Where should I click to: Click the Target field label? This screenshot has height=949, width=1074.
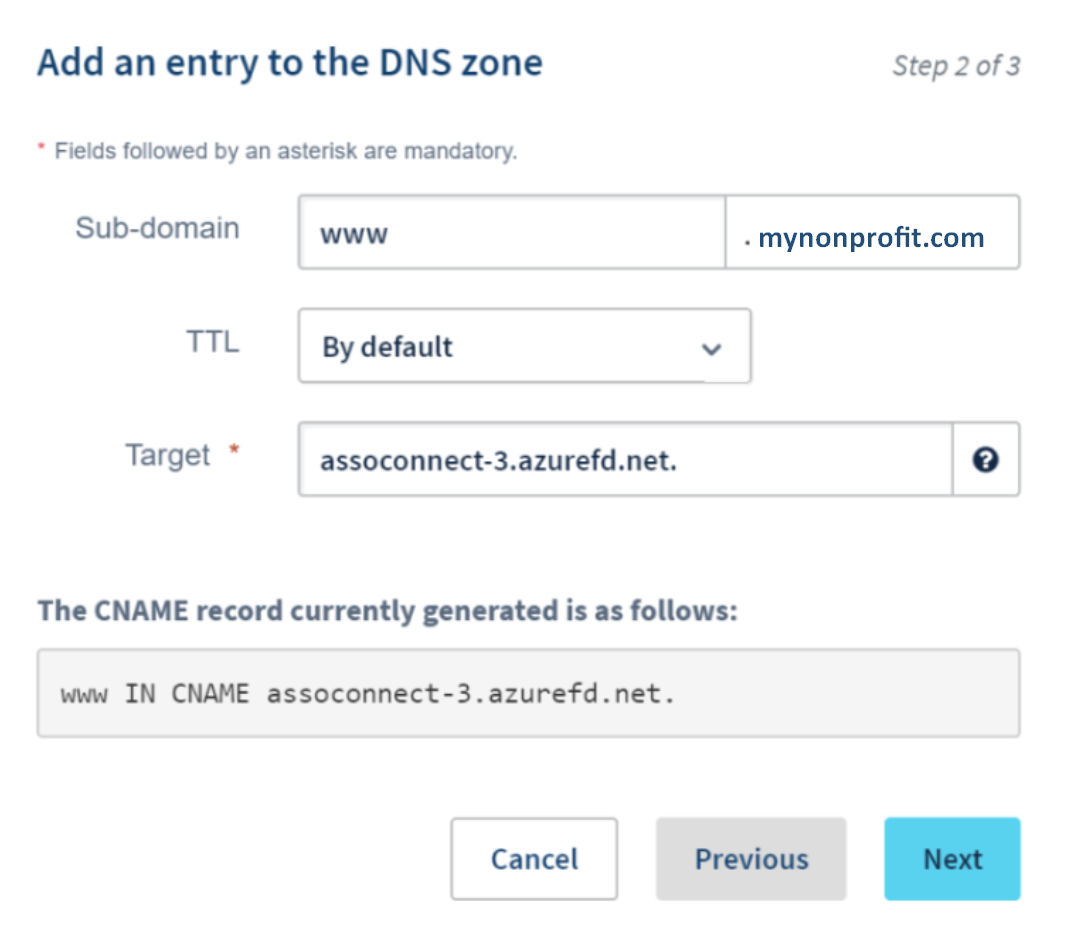pos(167,455)
